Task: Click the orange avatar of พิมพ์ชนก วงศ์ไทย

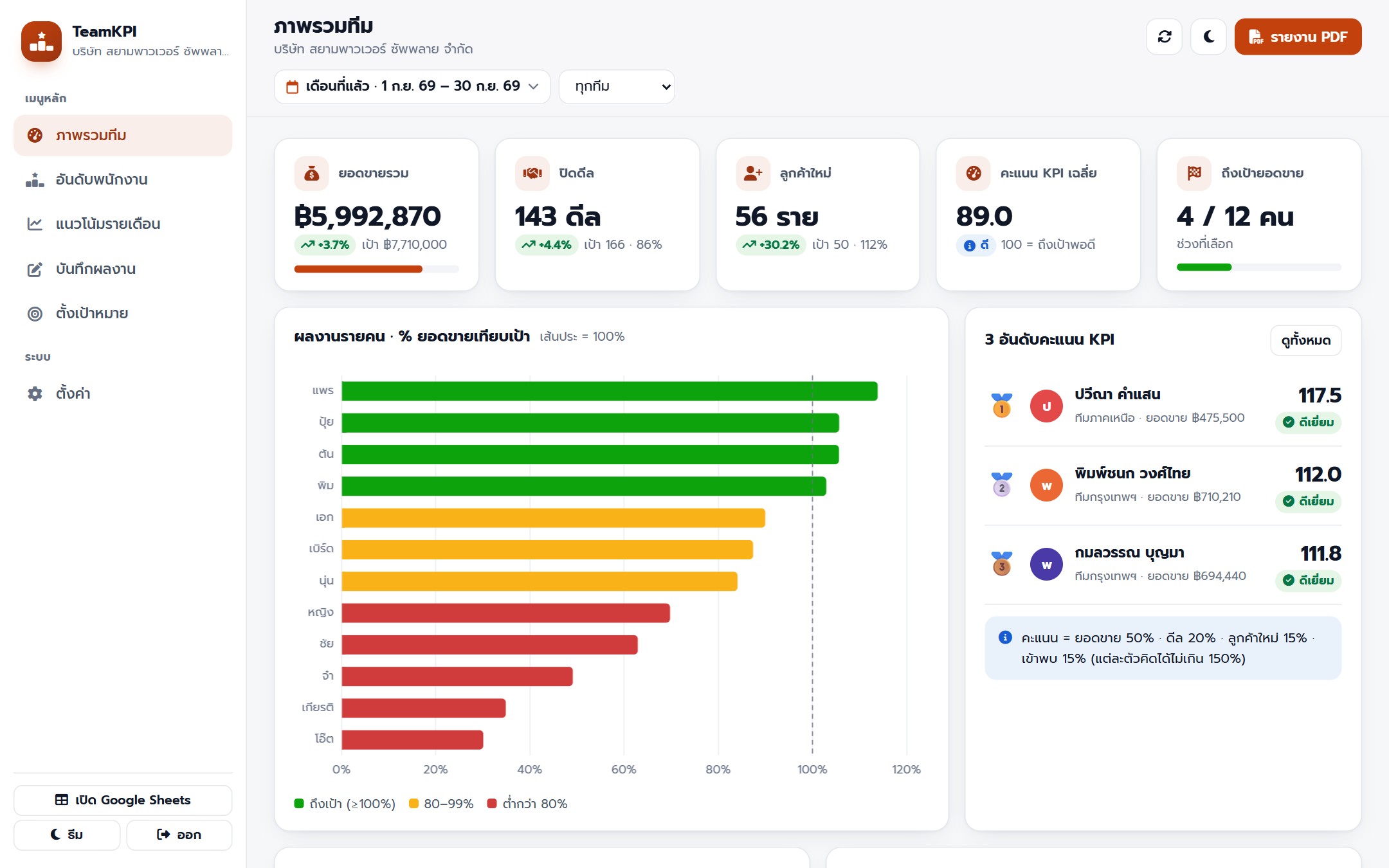Action: pos(1046,485)
